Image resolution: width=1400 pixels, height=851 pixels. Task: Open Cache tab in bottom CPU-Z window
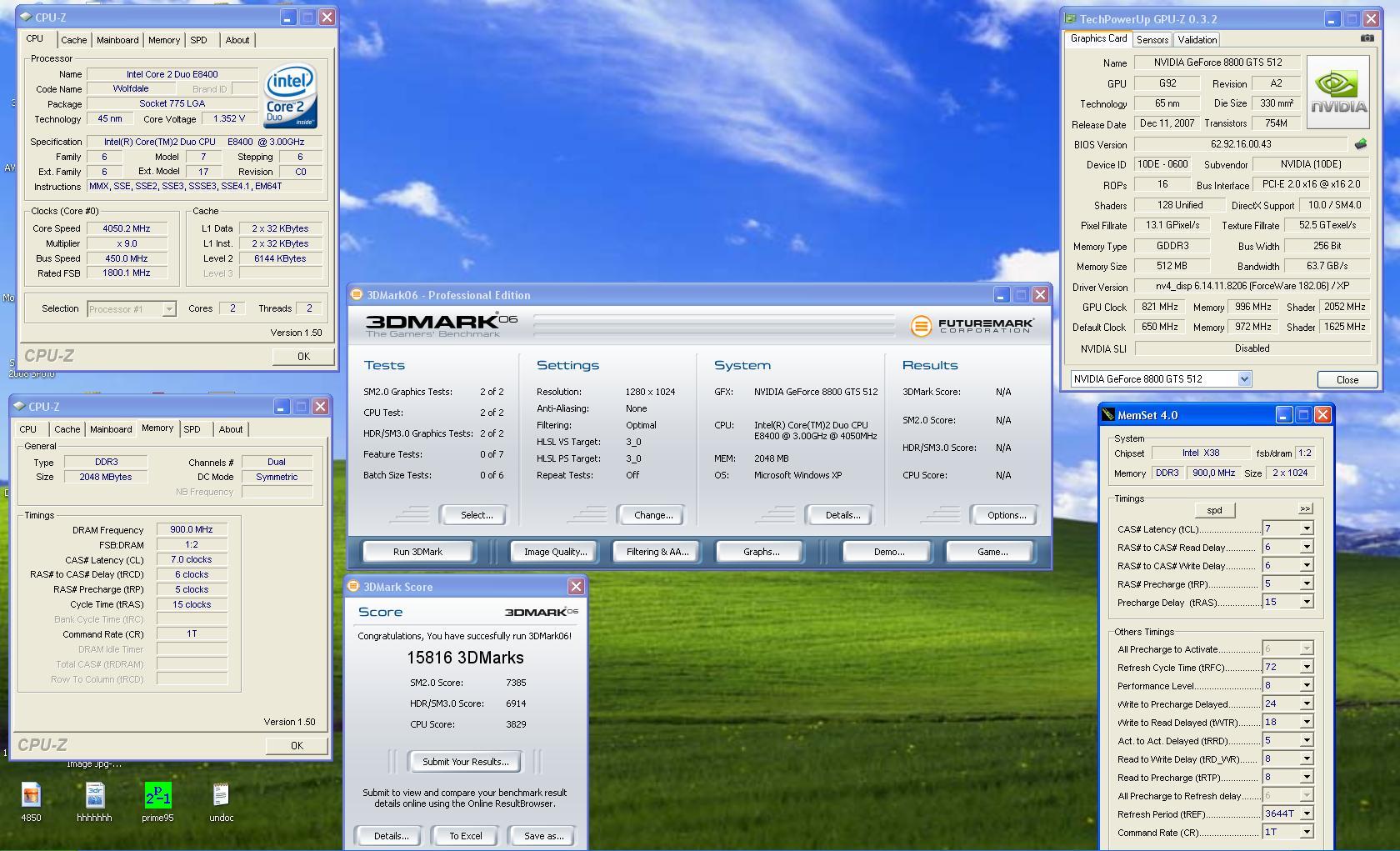[67, 429]
